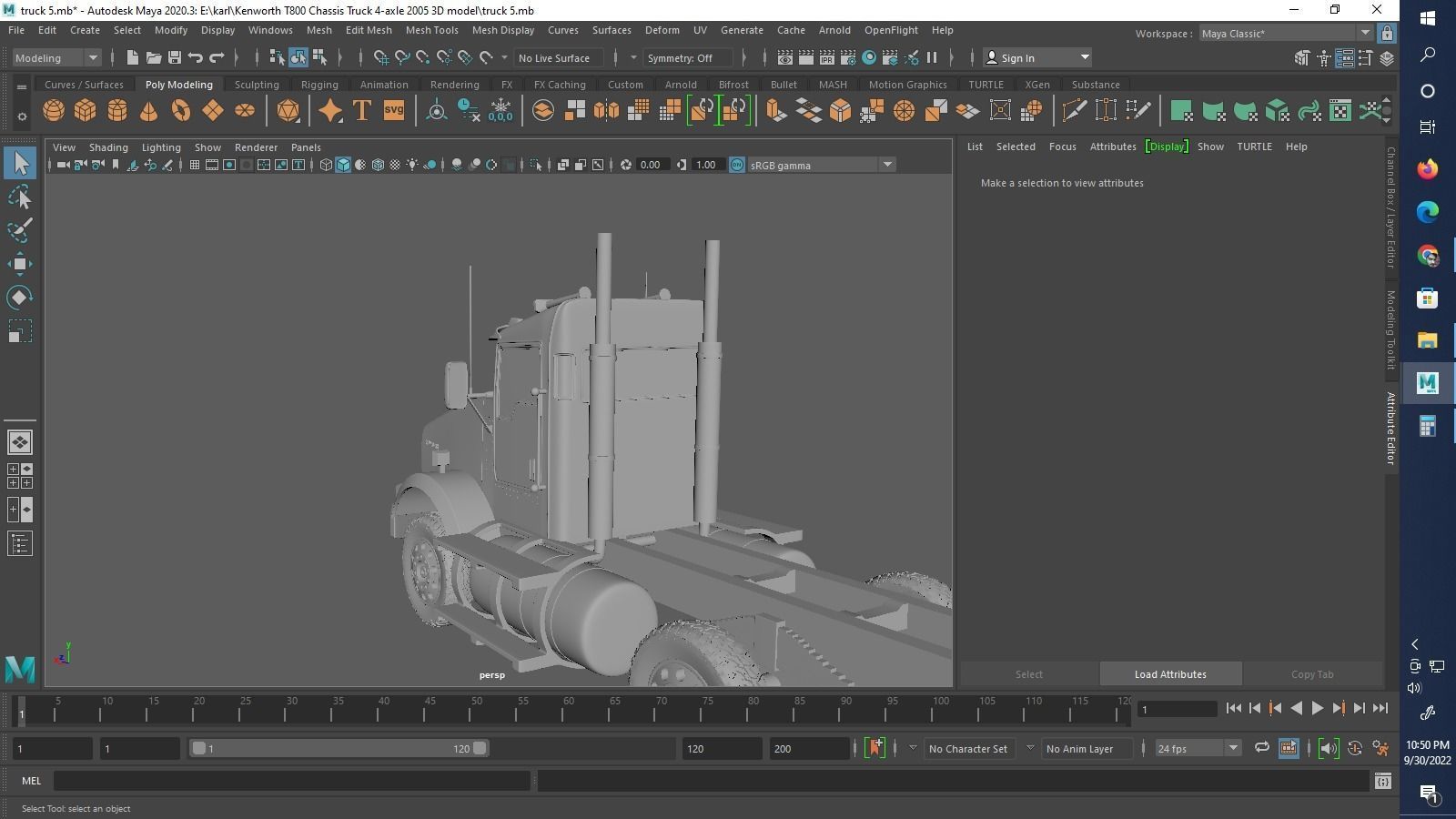Activate the Scale tool in toolbox
The image size is (1456, 819).
20,331
